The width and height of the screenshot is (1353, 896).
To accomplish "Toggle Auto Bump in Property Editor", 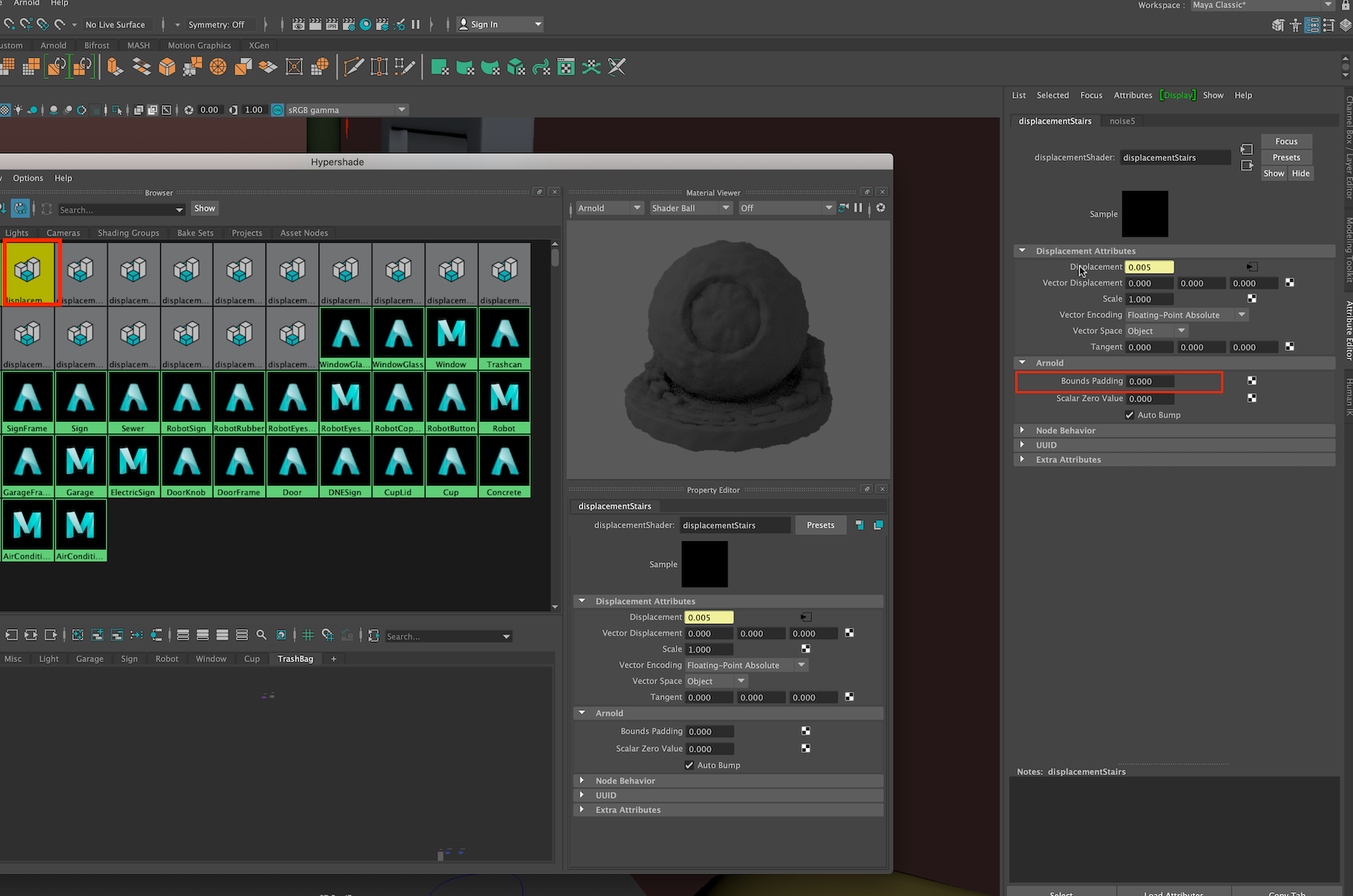I will pos(689,765).
